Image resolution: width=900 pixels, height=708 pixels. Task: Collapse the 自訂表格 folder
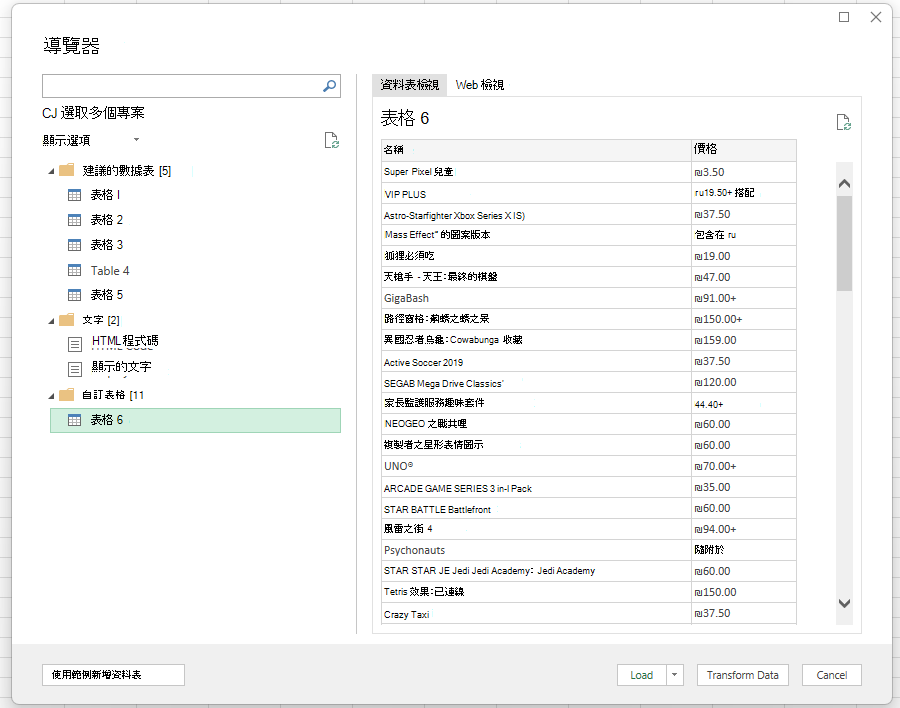[51, 396]
